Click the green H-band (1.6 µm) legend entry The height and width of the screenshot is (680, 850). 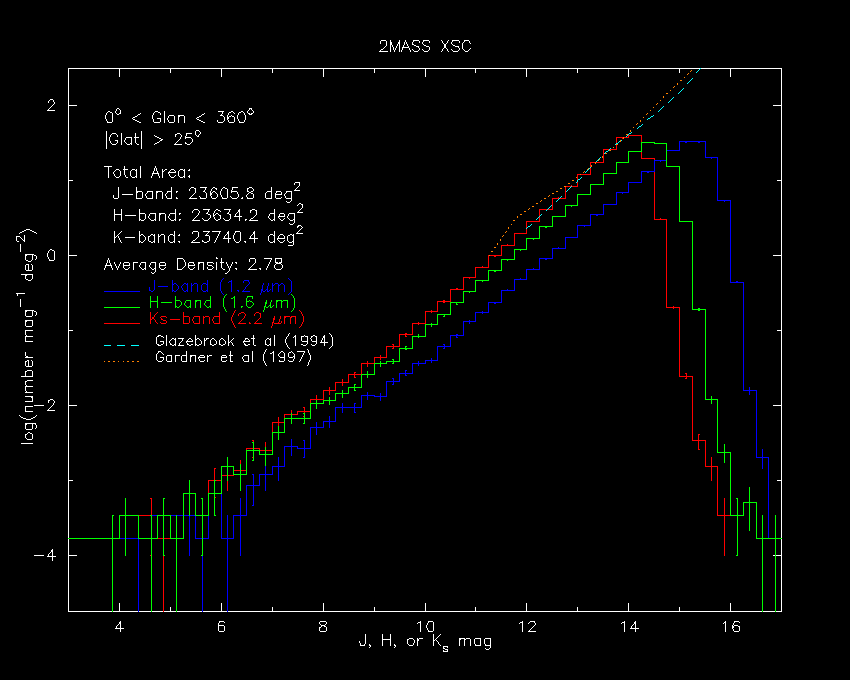pos(217,302)
